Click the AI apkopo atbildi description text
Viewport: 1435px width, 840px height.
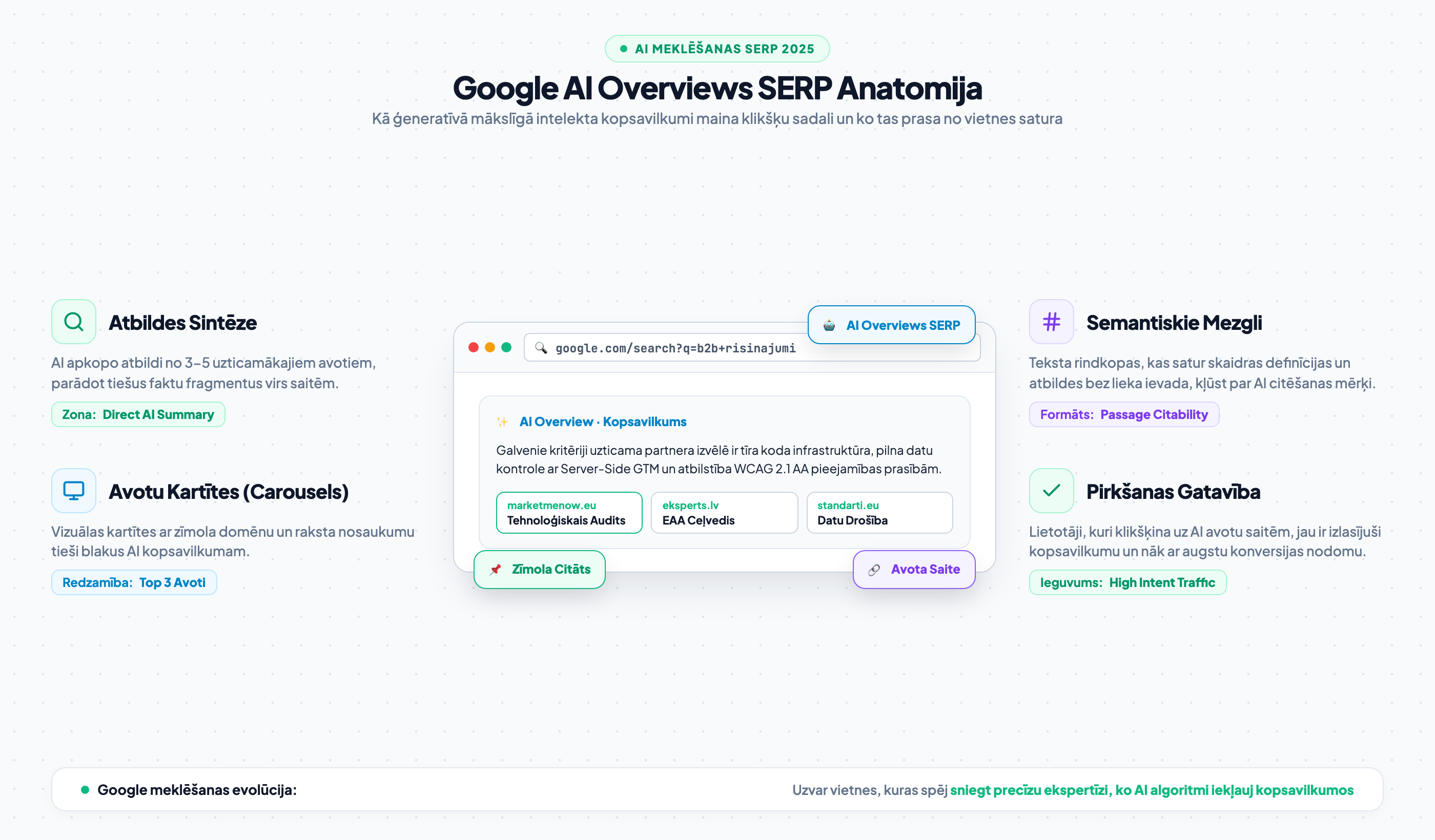(x=214, y=373)
